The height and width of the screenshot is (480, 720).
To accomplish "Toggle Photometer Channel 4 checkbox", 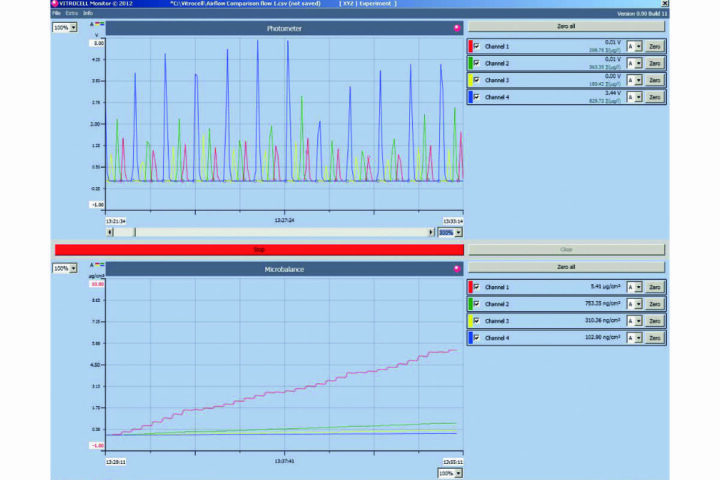I will pyautogui.click(x=477, y=97).
